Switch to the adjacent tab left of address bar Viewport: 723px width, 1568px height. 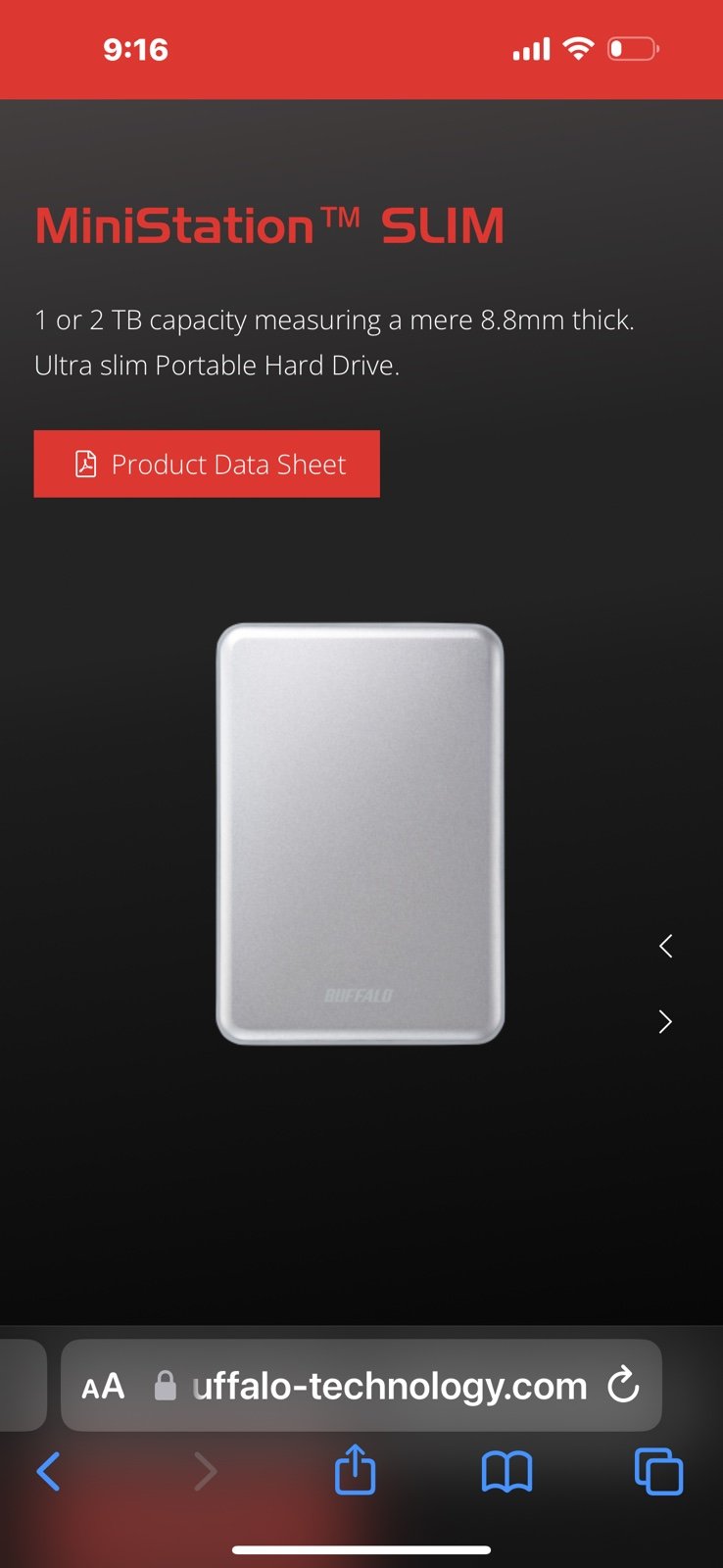coord(23,1385)
